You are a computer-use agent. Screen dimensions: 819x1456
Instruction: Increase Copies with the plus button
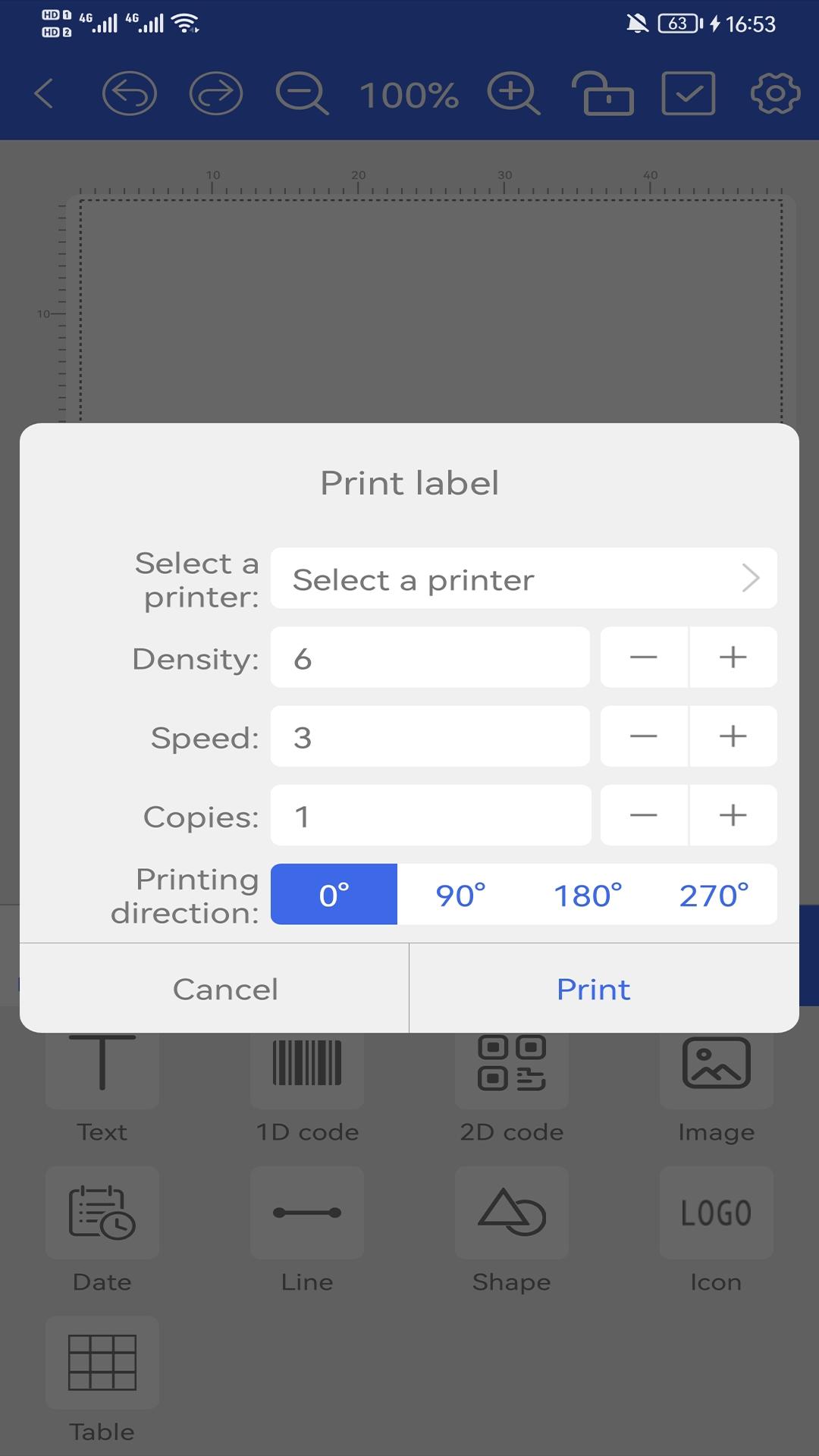point(733,815)
